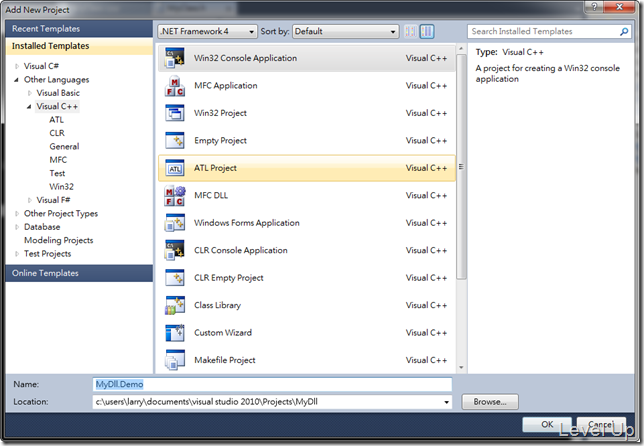Viewport: 644px width, 446px height.
Task: Select the Custom Wizard row text
Action: pyautogui.click(x=223, y=333)
